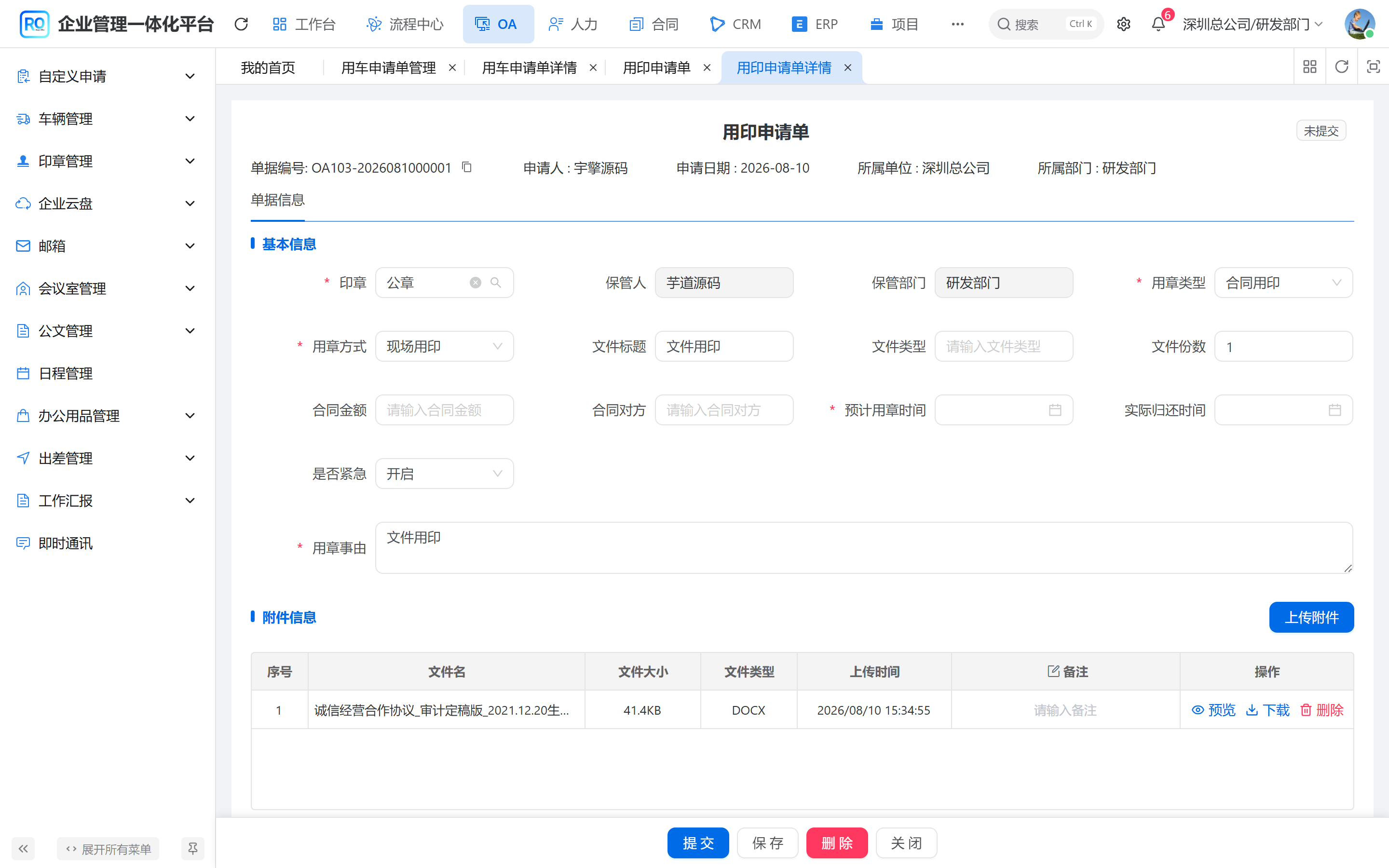Viewport: 1389px width, 868px height.
Task: Open the settings gear icon
Action: [x=1123, y=24]
